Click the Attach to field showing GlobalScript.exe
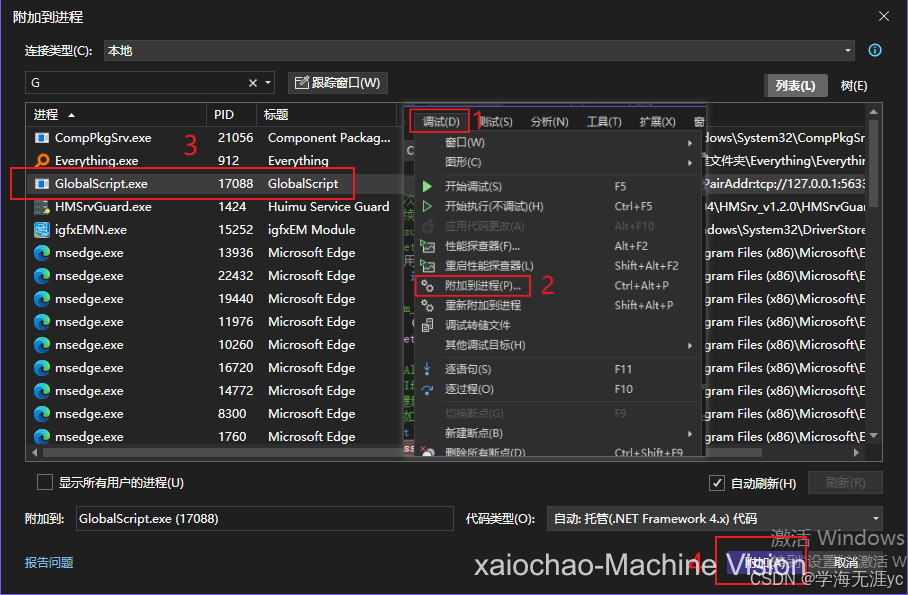The height and width of the screenshot is (595, 908). (265, 519)
